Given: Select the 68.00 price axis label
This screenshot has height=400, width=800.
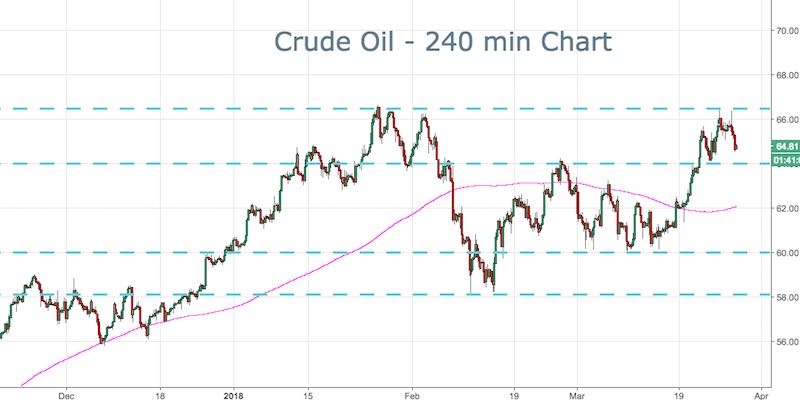Looking at the screenshot, I should (x=783, y=75).
